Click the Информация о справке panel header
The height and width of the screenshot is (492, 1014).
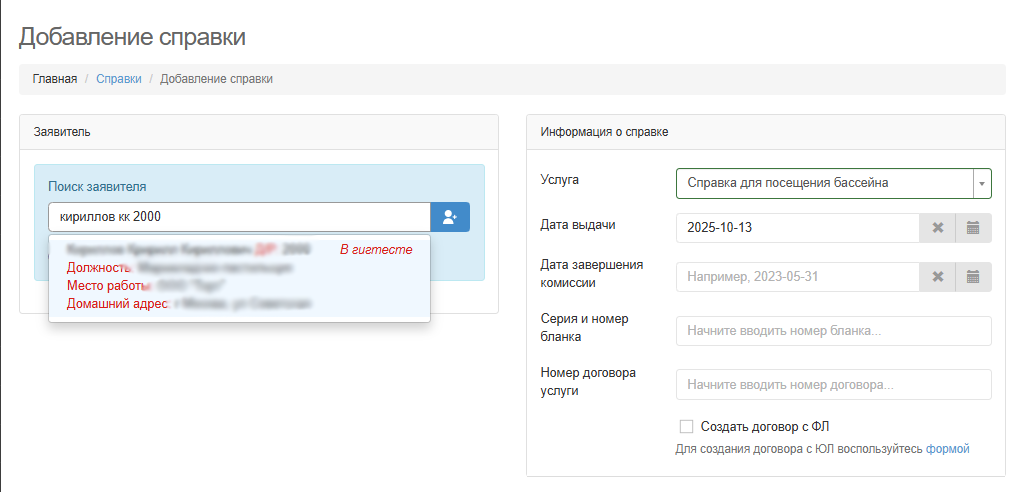tap(766, 133)
